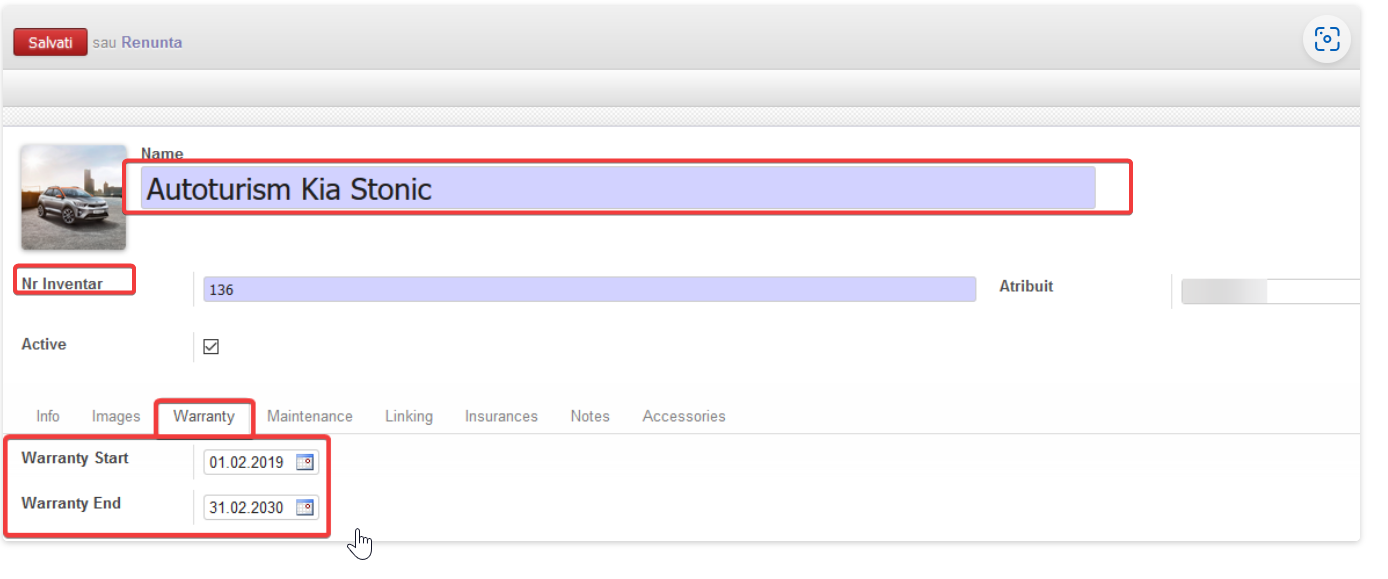Screen dimensions: 1388x579
Task: Toggle the Active checkbox
Action: [x=211, y=347]
